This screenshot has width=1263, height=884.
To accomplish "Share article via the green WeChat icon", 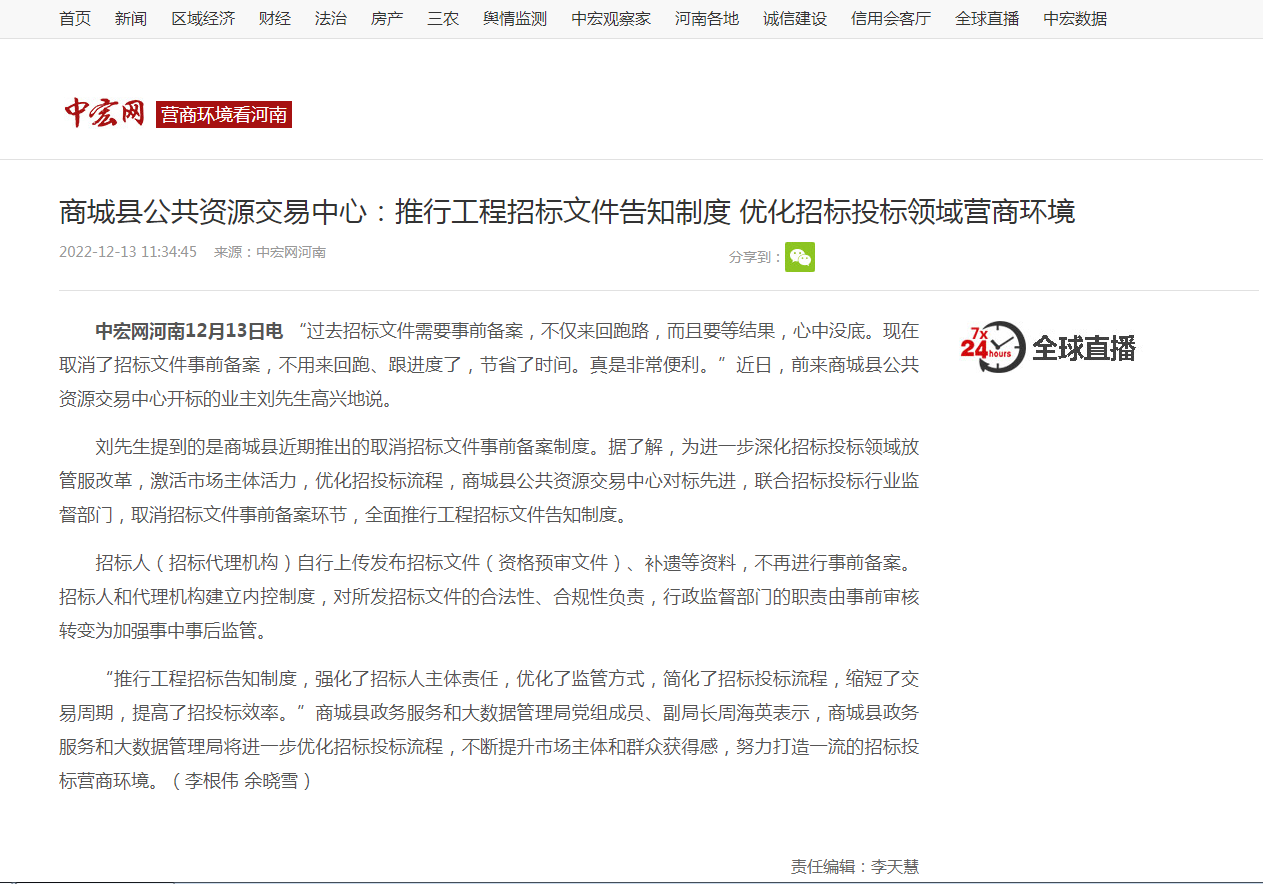I will click(x=800, y=257).
